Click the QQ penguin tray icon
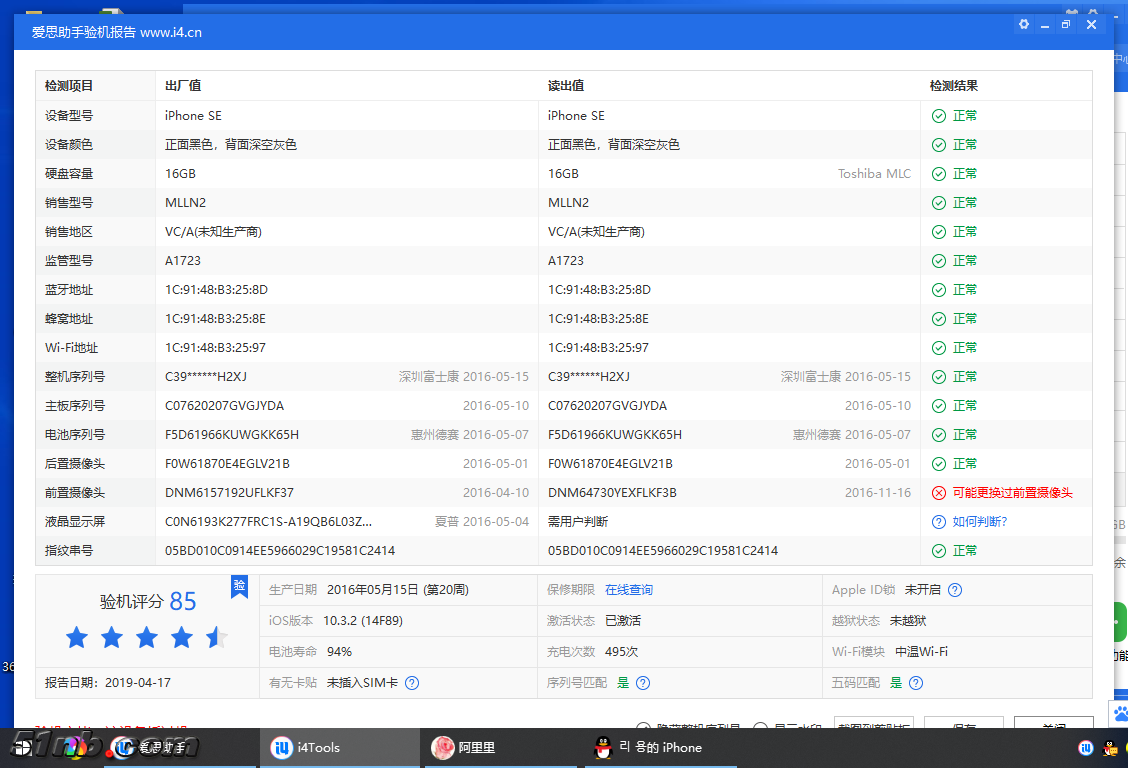This screenshot has width=1128, height=768. point(1110,747)
